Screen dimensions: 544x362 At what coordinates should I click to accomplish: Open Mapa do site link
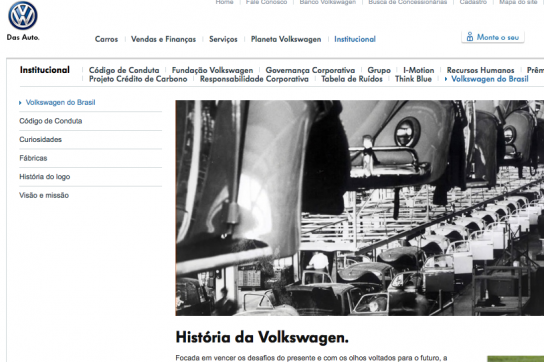coord(518,2)
